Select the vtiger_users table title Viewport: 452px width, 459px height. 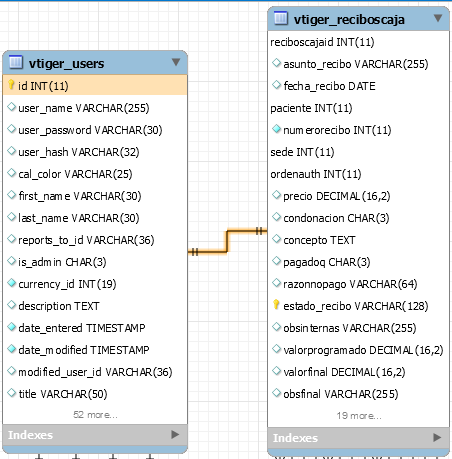click(66, 63)
